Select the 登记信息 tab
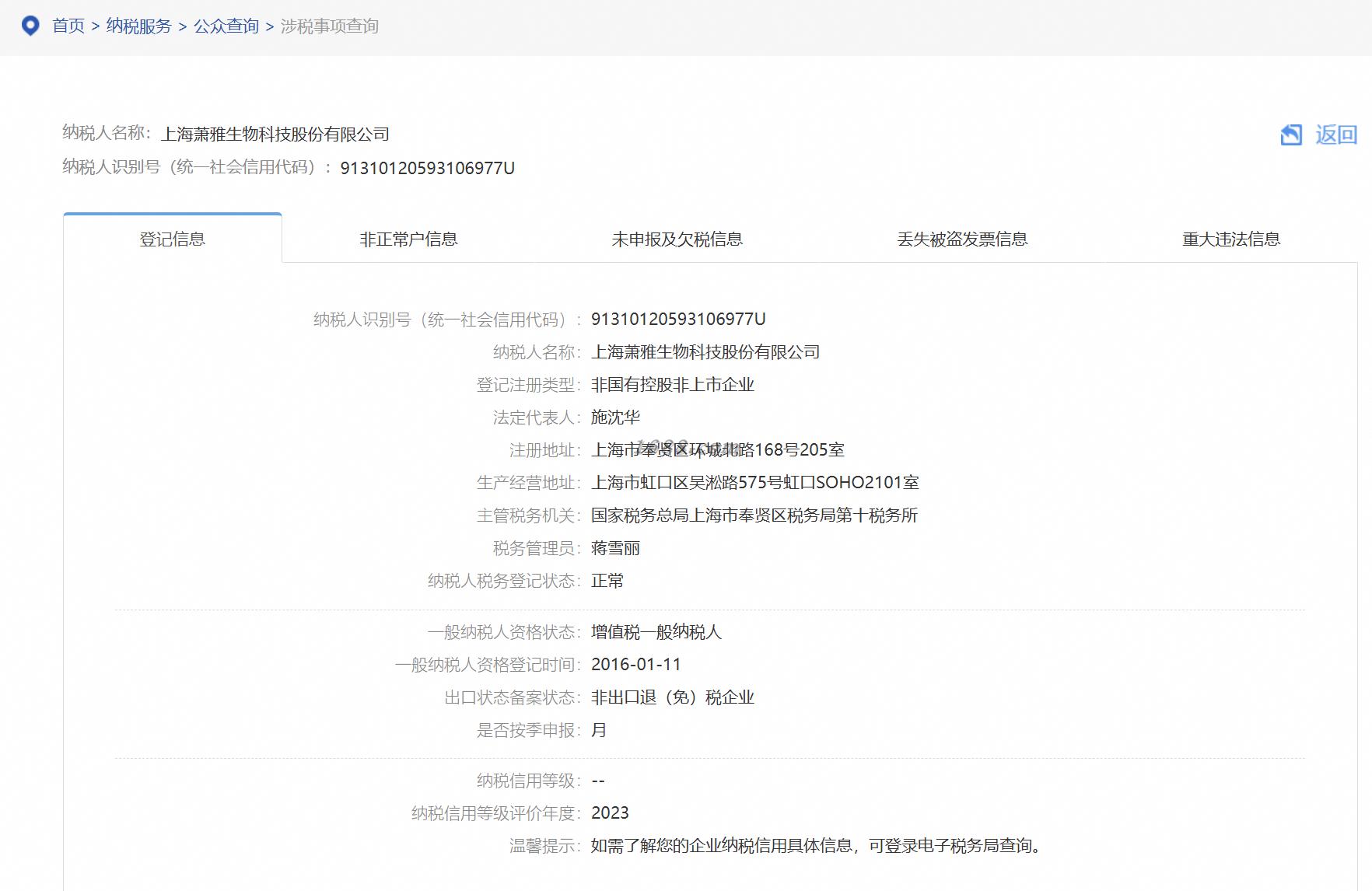 173,239
